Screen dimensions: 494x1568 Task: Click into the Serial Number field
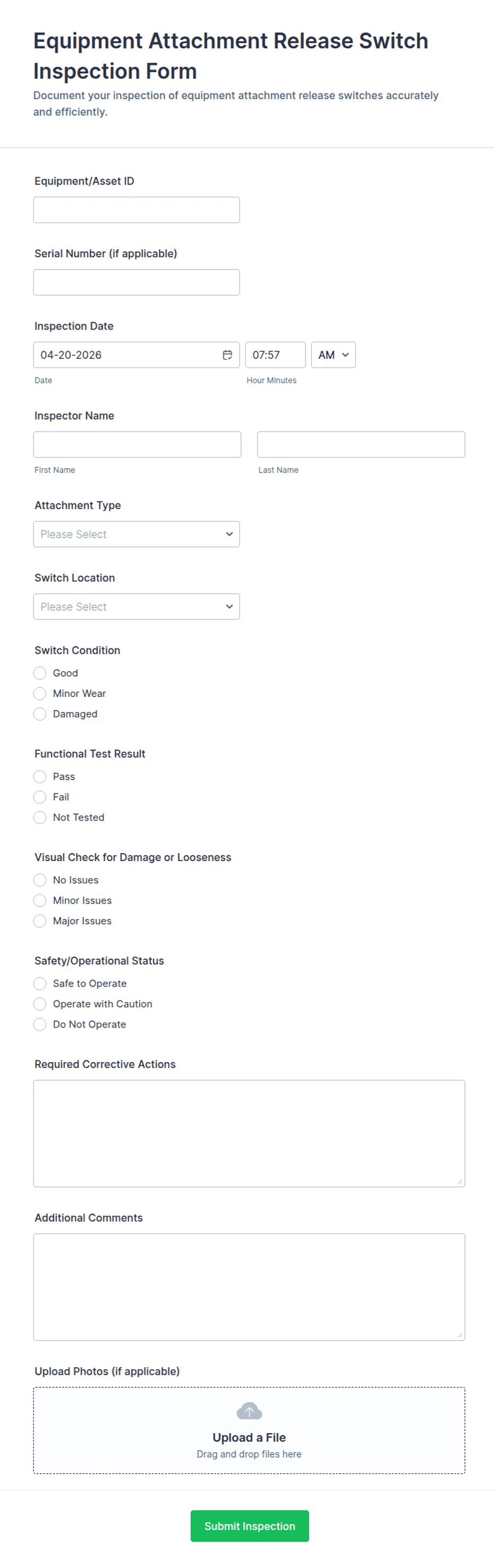(137, 282)
